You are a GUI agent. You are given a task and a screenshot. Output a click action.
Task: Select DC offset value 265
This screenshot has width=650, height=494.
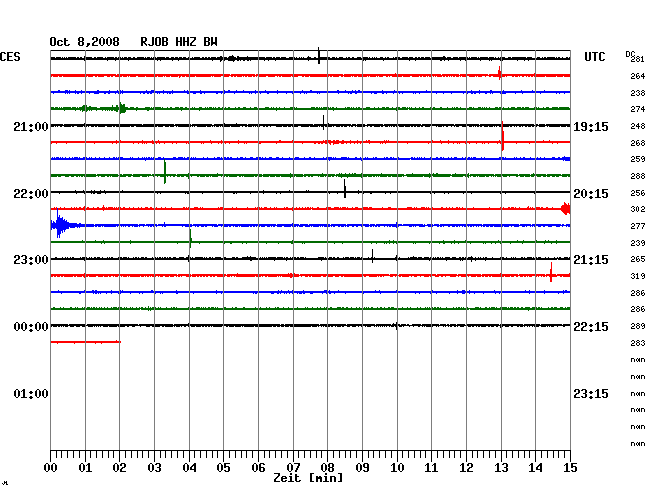pos(638,259)
